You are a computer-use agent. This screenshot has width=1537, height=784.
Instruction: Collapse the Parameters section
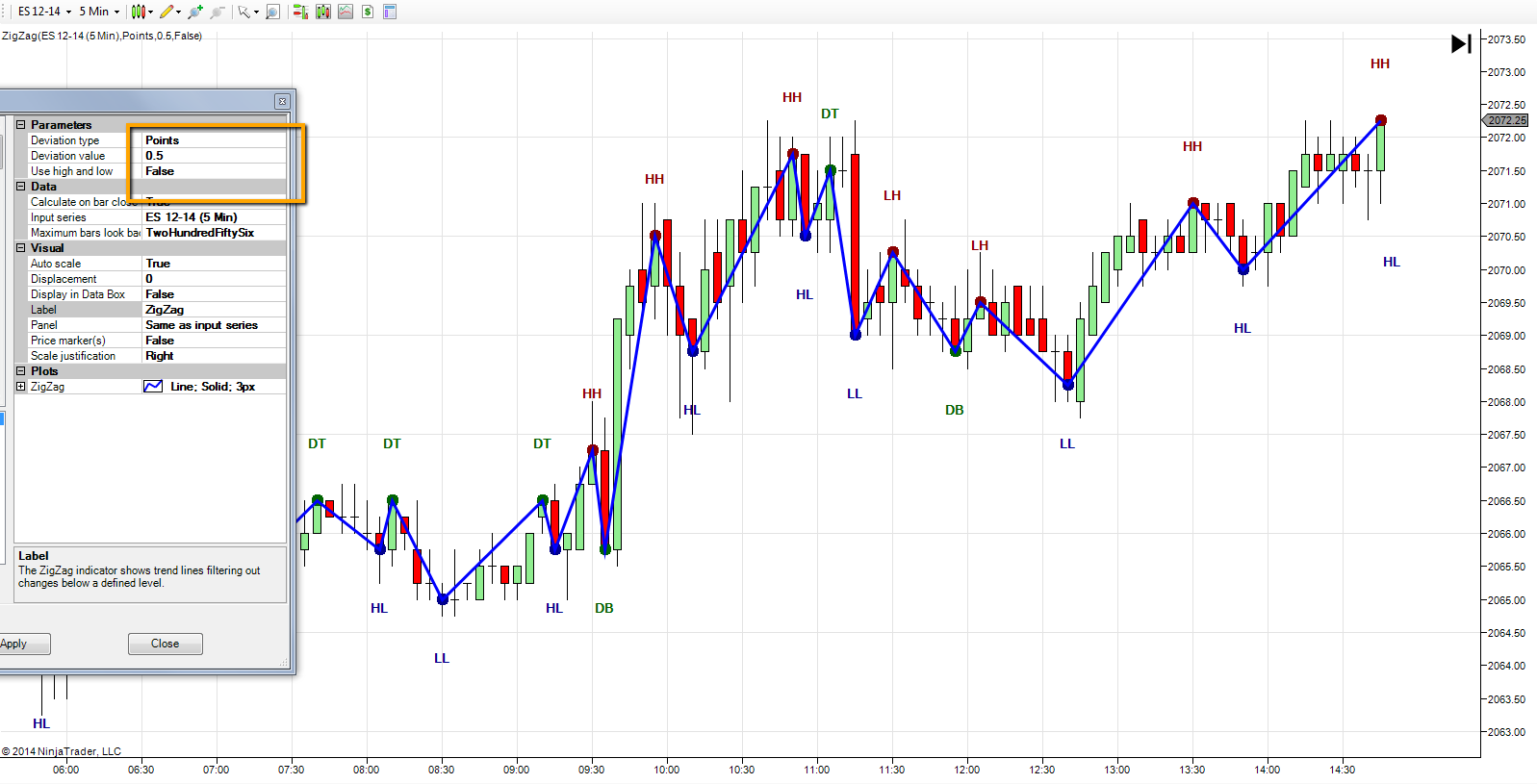tap(21, 125)
